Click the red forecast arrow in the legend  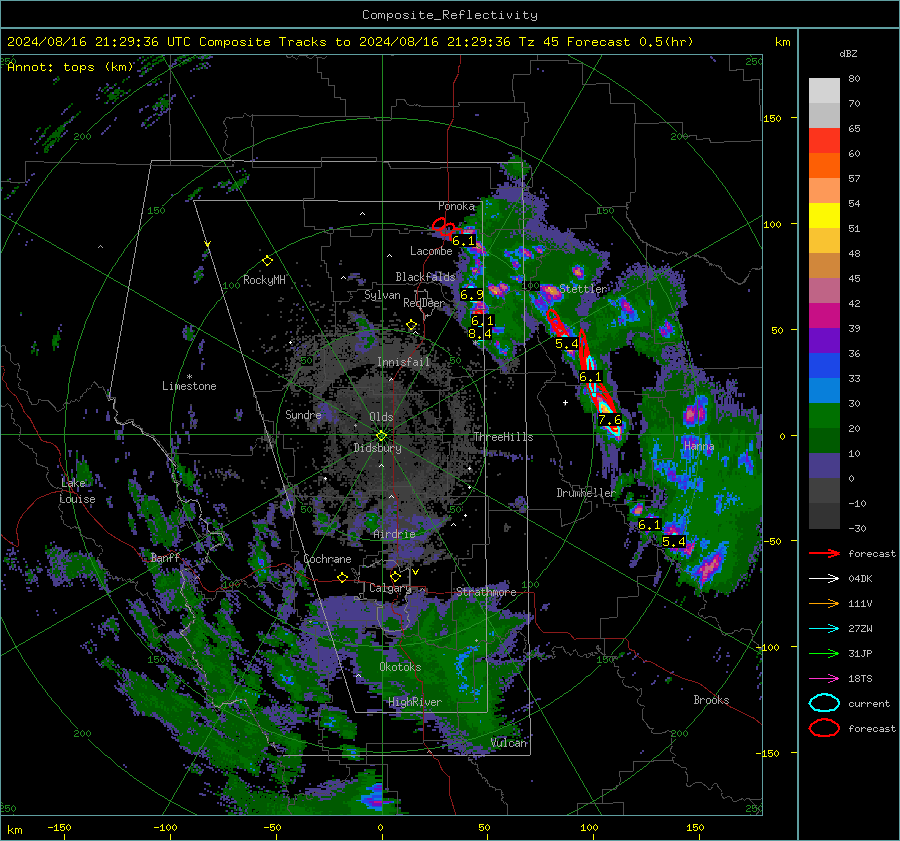click(824, 553)
